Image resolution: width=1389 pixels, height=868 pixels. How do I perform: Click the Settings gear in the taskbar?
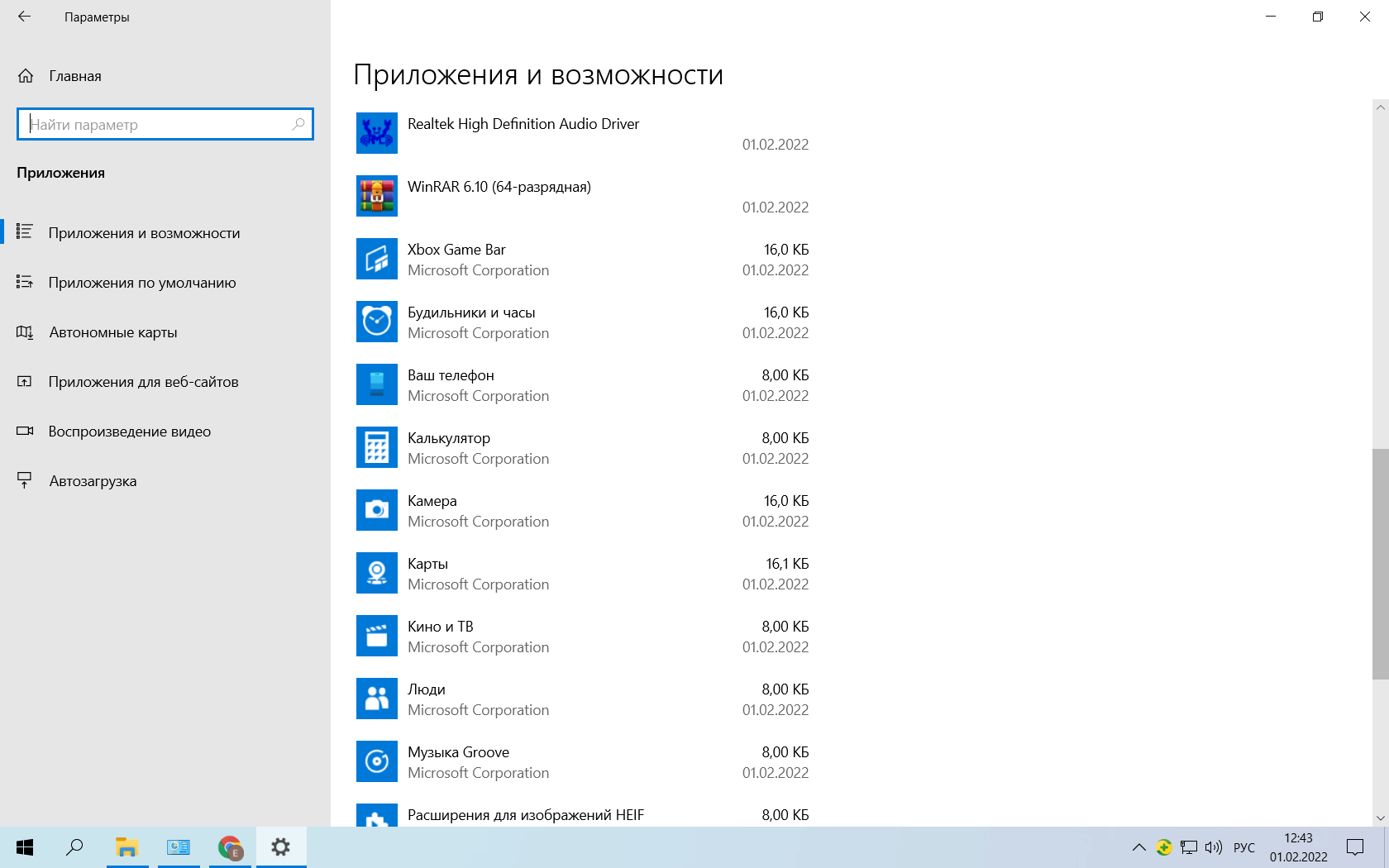[x=281, y=847]
